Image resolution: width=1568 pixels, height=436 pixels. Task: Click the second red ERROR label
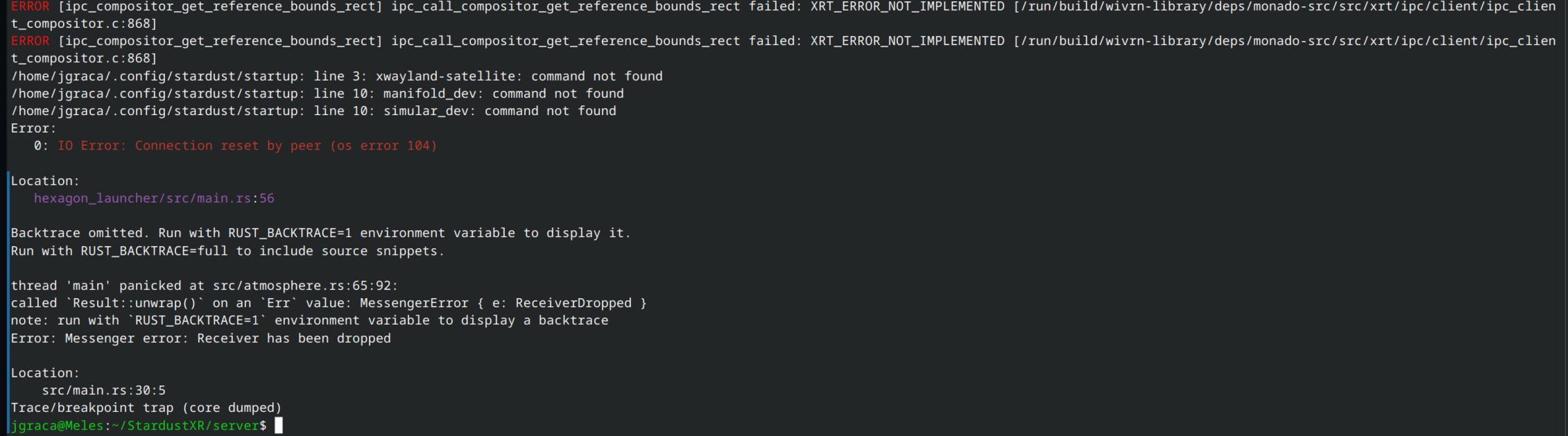30,41
